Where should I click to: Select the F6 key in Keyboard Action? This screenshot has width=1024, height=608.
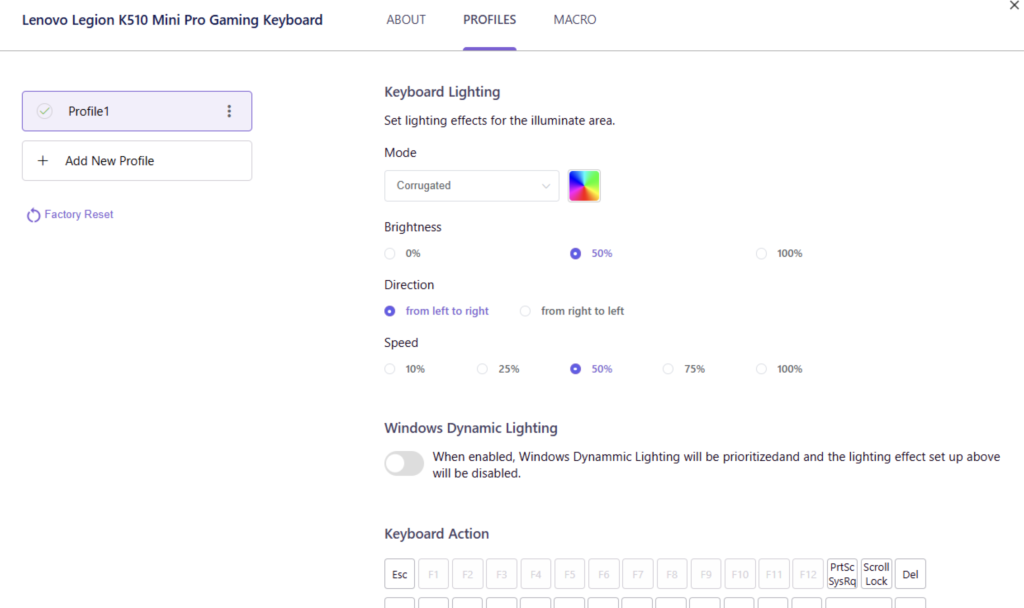pos(603,574)
